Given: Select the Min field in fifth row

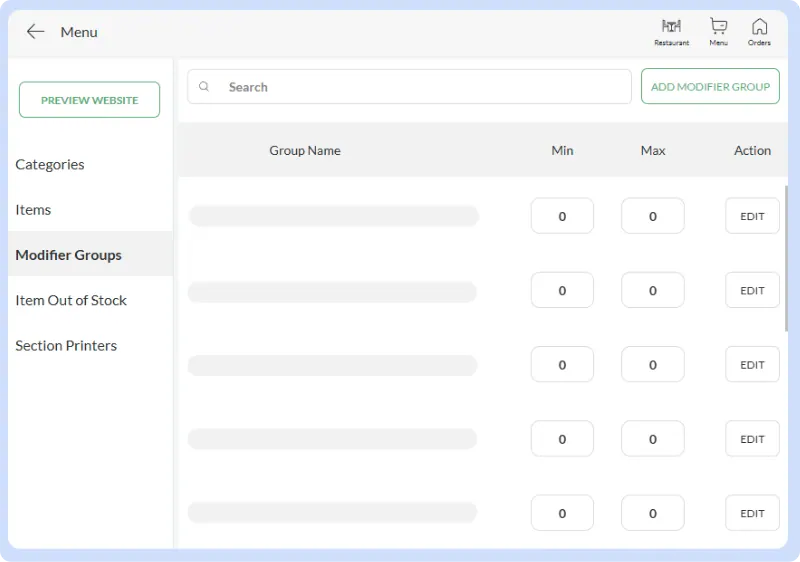Looking at the screenshot, I should [562, 514].
